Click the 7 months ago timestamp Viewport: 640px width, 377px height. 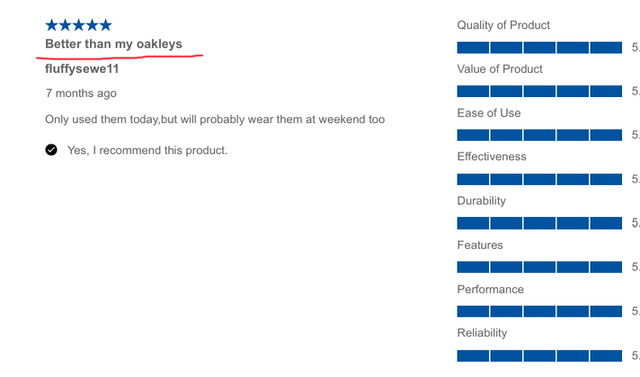click(81, 93)
